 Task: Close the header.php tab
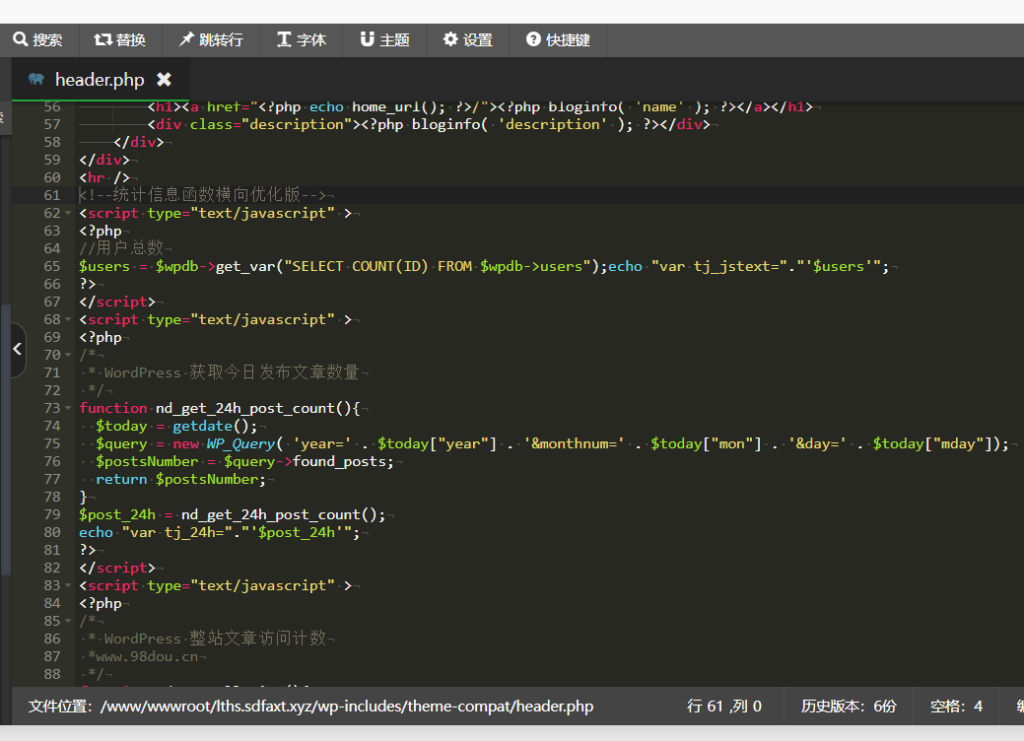[164, 79]
